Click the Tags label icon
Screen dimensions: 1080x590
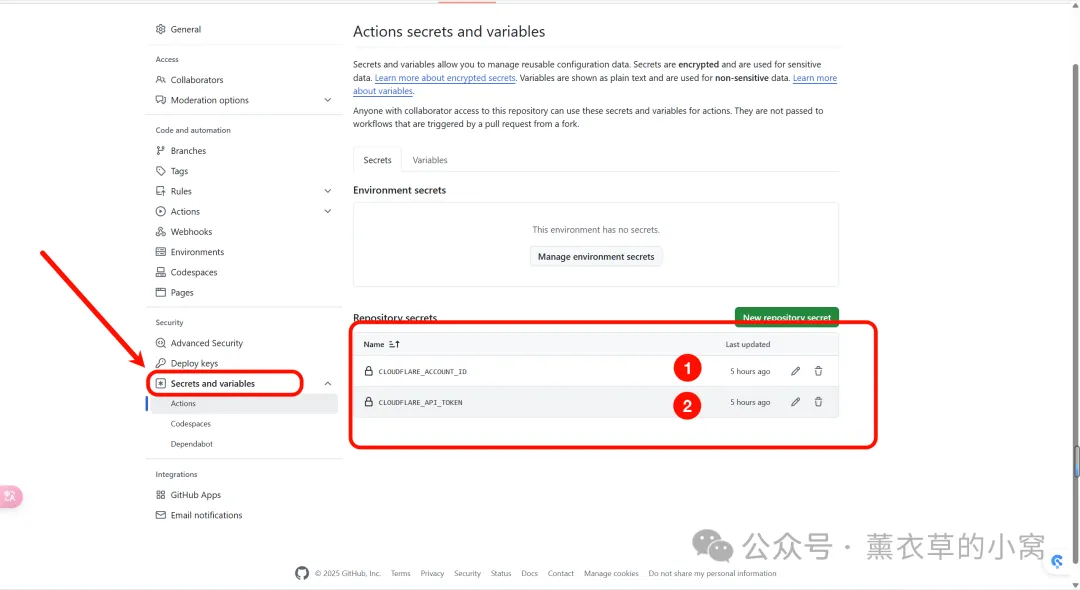pyautogui.click(x=160, y=171)
